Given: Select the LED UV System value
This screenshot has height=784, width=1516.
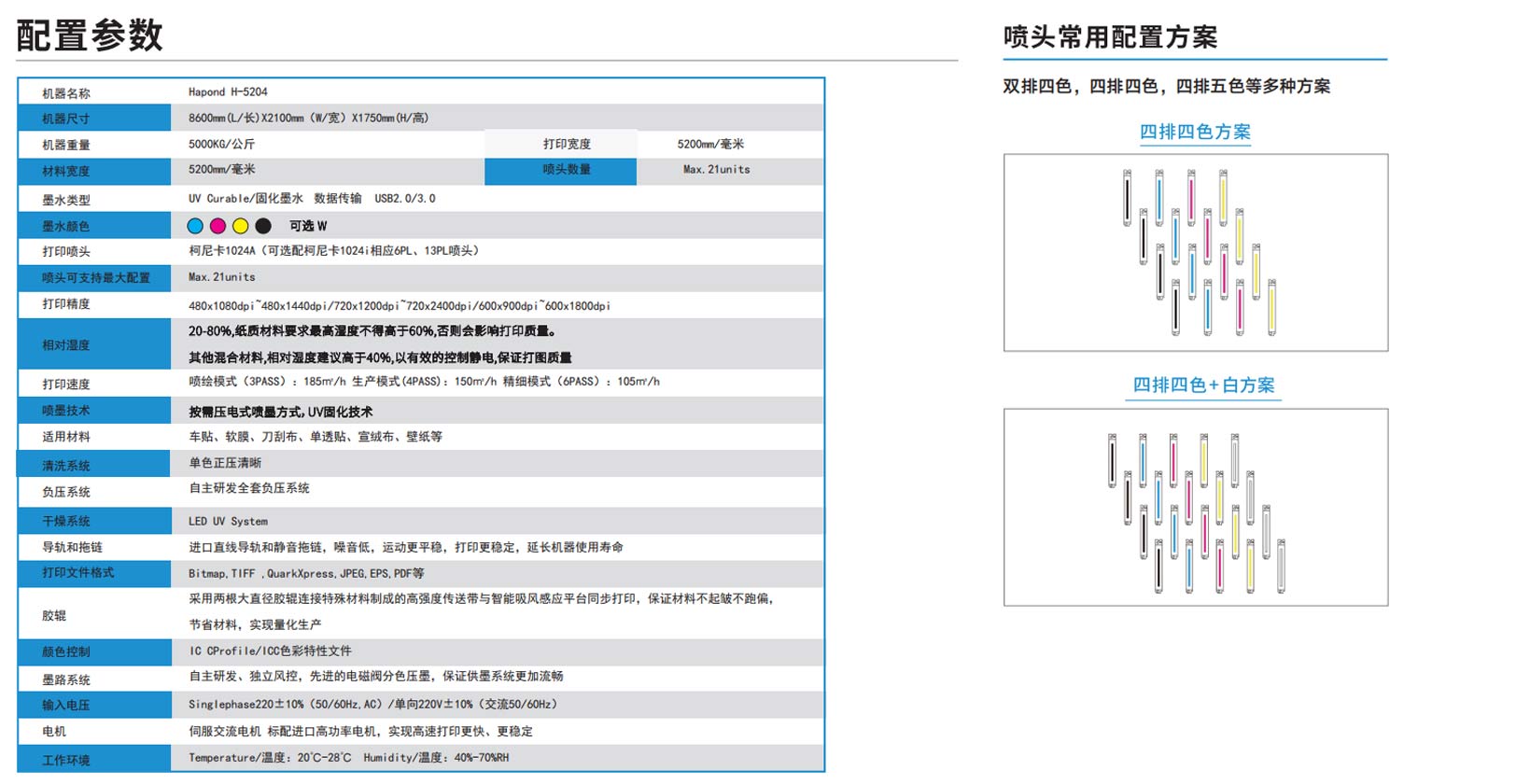Looking at the screenshot, I should coord(228,521).
